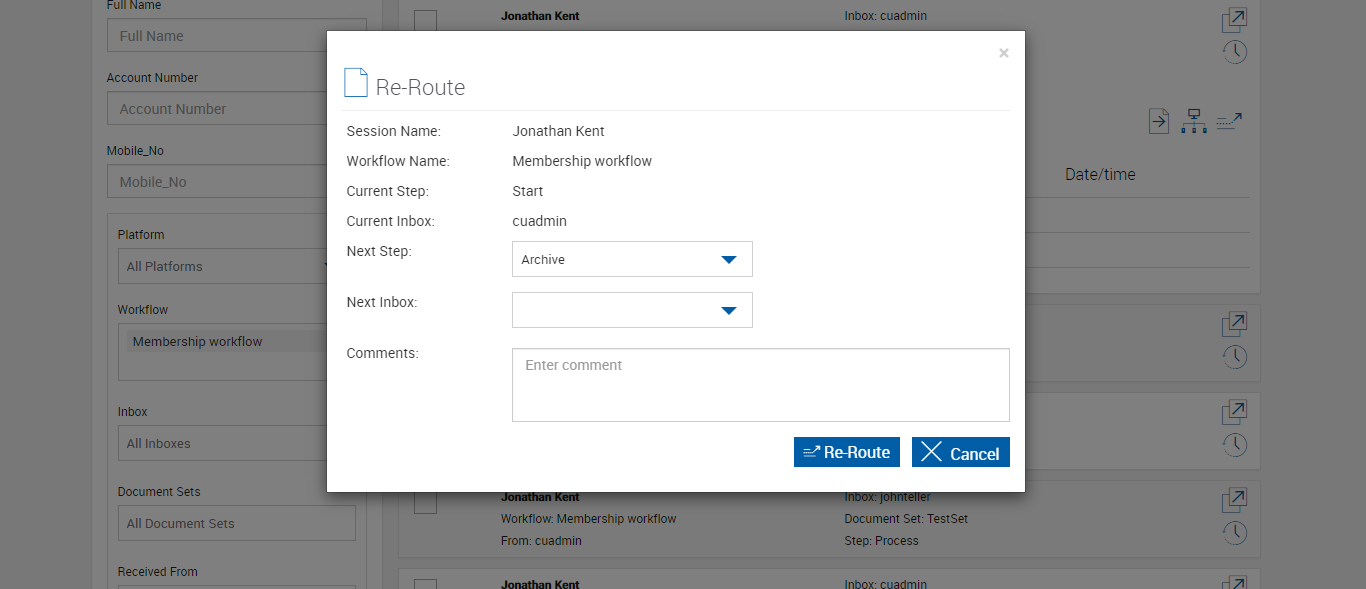Select Membership workflow in the Workflow filter

197,342
